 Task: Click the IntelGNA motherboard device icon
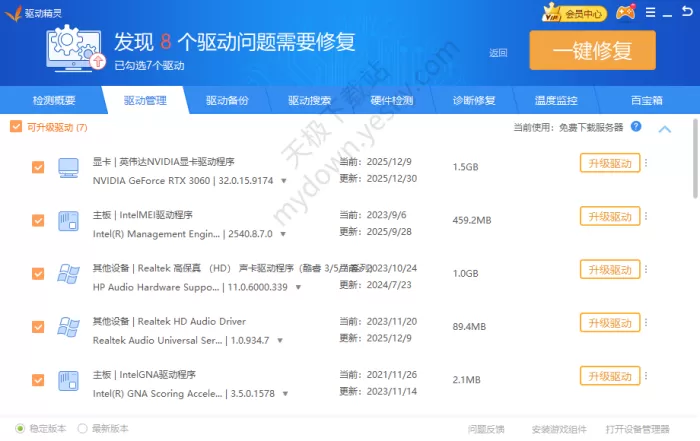[68, 381]
